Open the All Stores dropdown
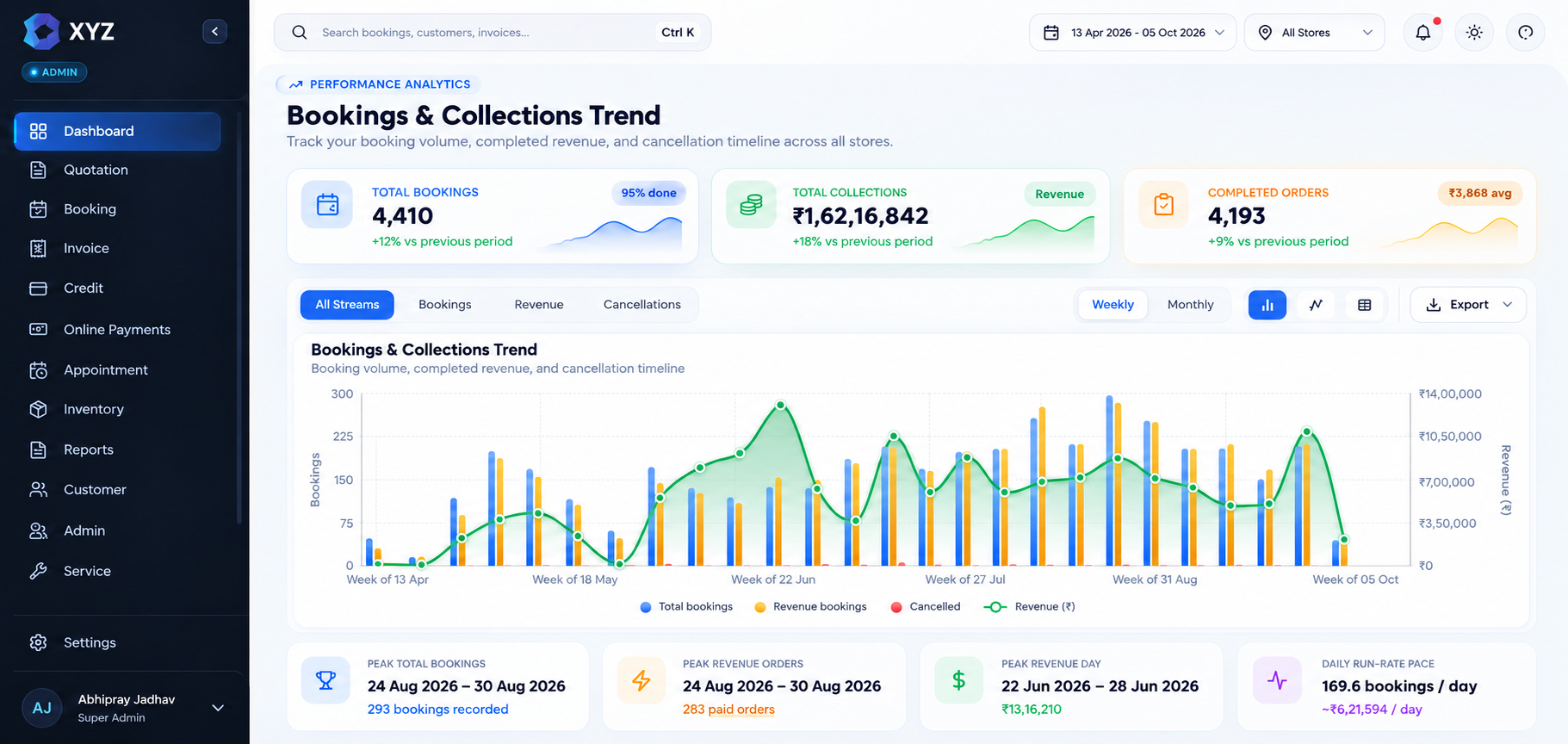Screen dimensions: 1568x744 coord(1314,33)
